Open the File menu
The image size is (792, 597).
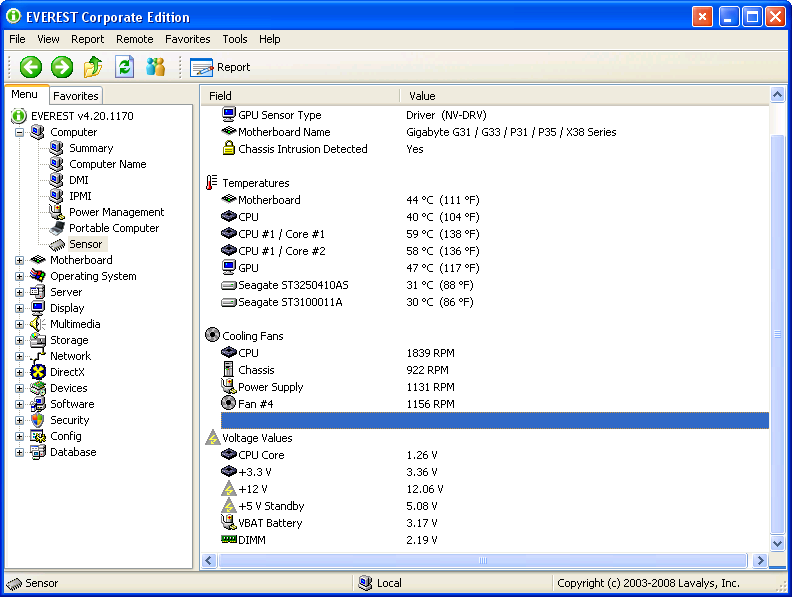click(17, 39)
